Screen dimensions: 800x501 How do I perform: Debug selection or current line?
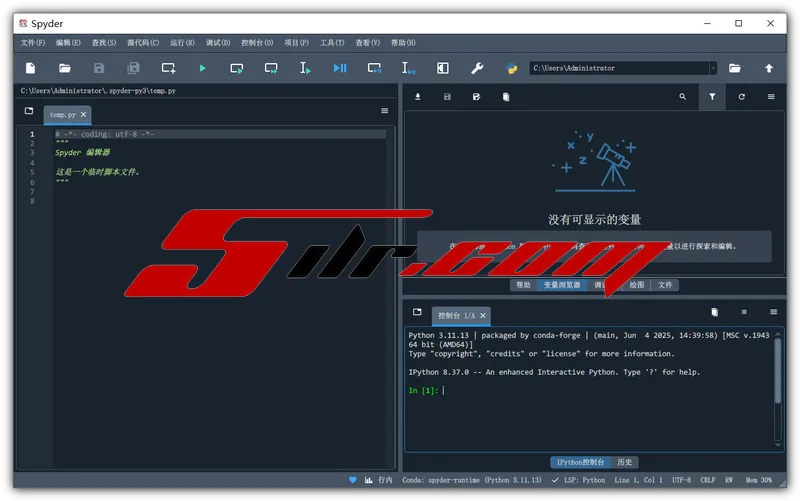(x=408, y=68)
